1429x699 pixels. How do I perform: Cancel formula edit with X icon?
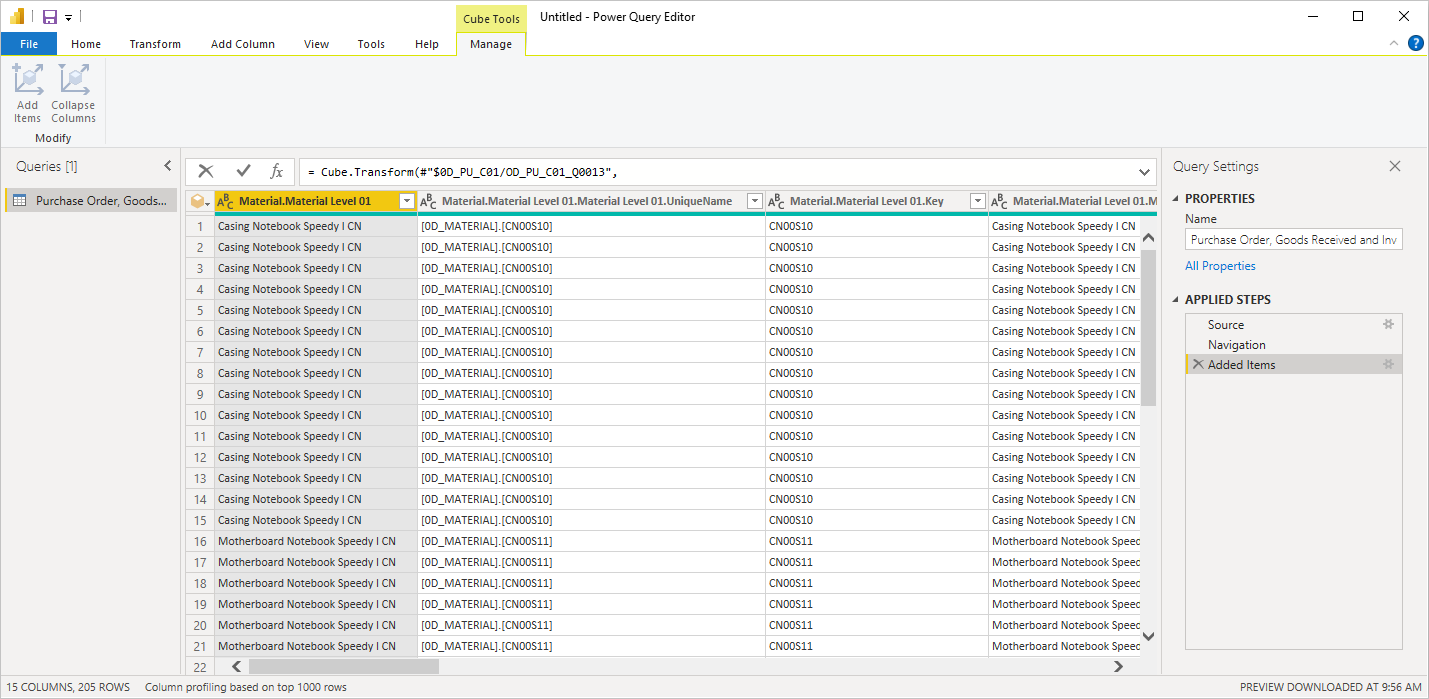(x=206, y=171)
